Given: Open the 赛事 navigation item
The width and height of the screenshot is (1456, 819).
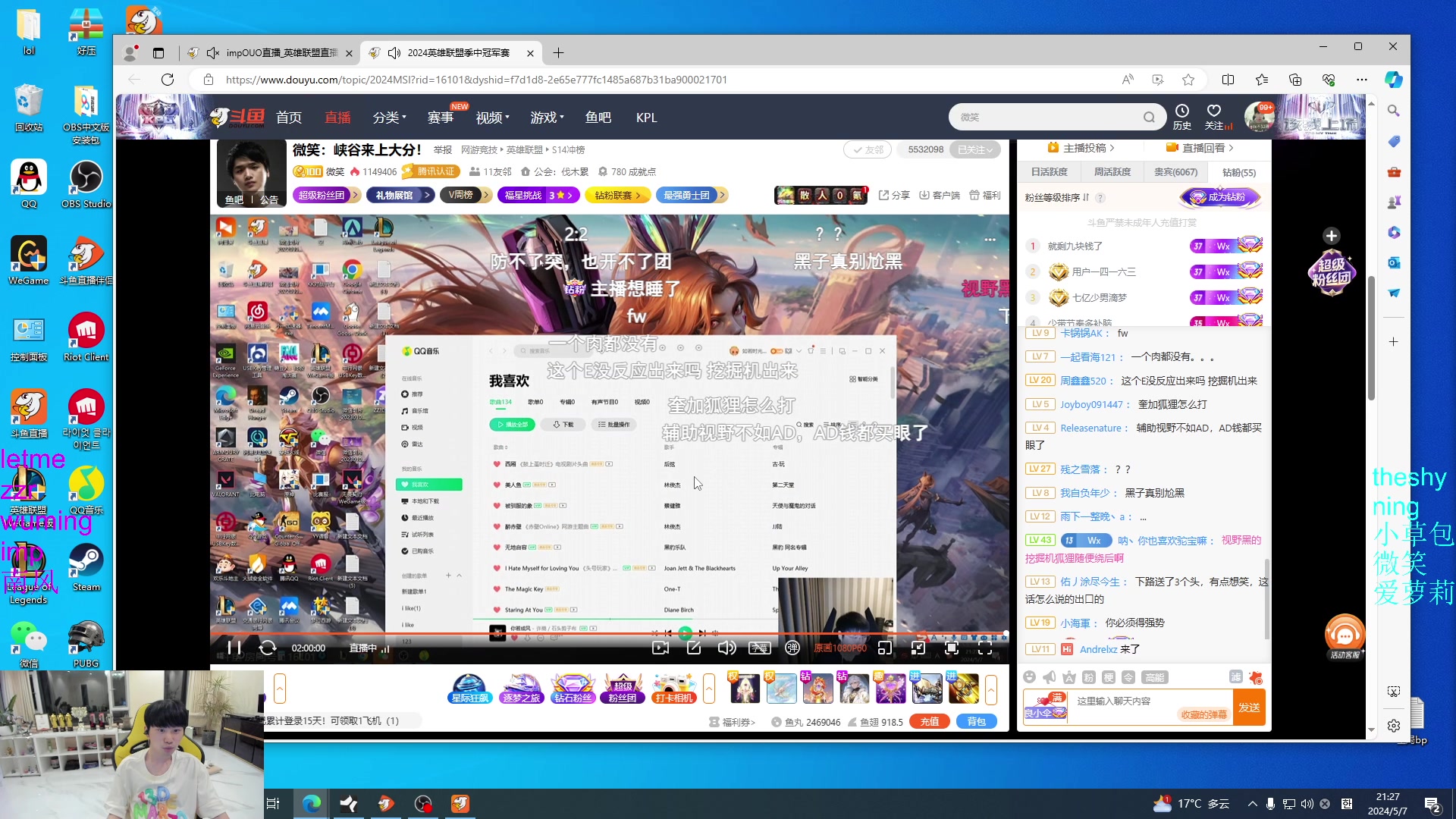Looking at the screenshot, I should pyautogui.click(x=441, y=118).
